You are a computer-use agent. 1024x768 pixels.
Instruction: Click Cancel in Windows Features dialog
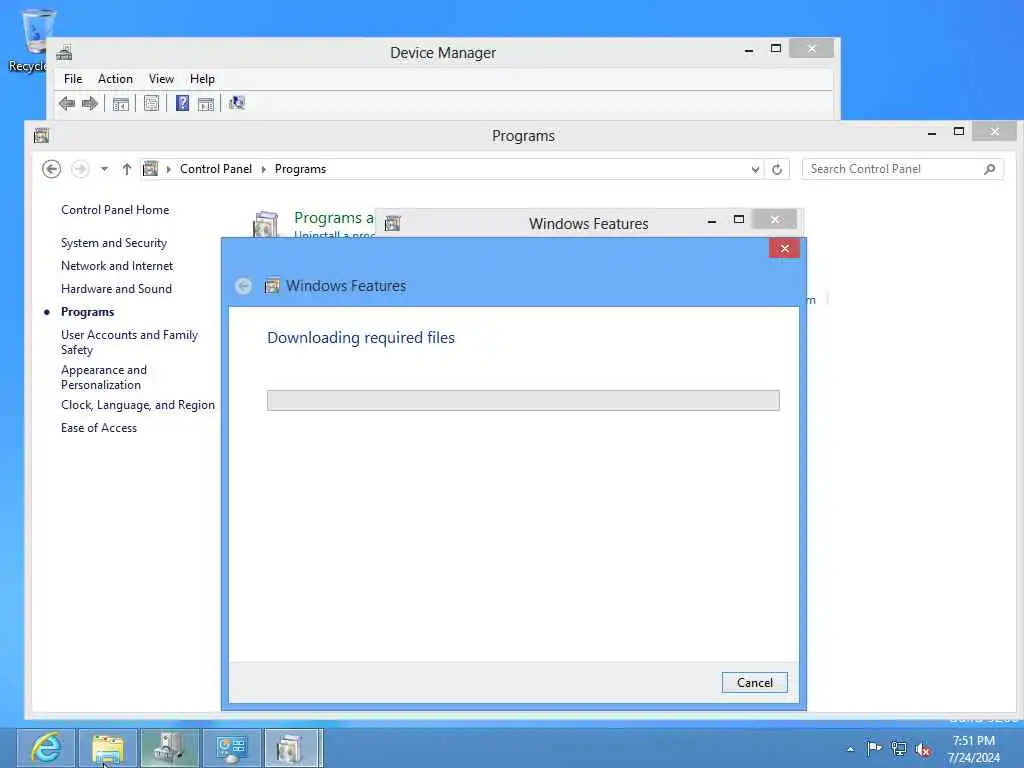[754, 682]
